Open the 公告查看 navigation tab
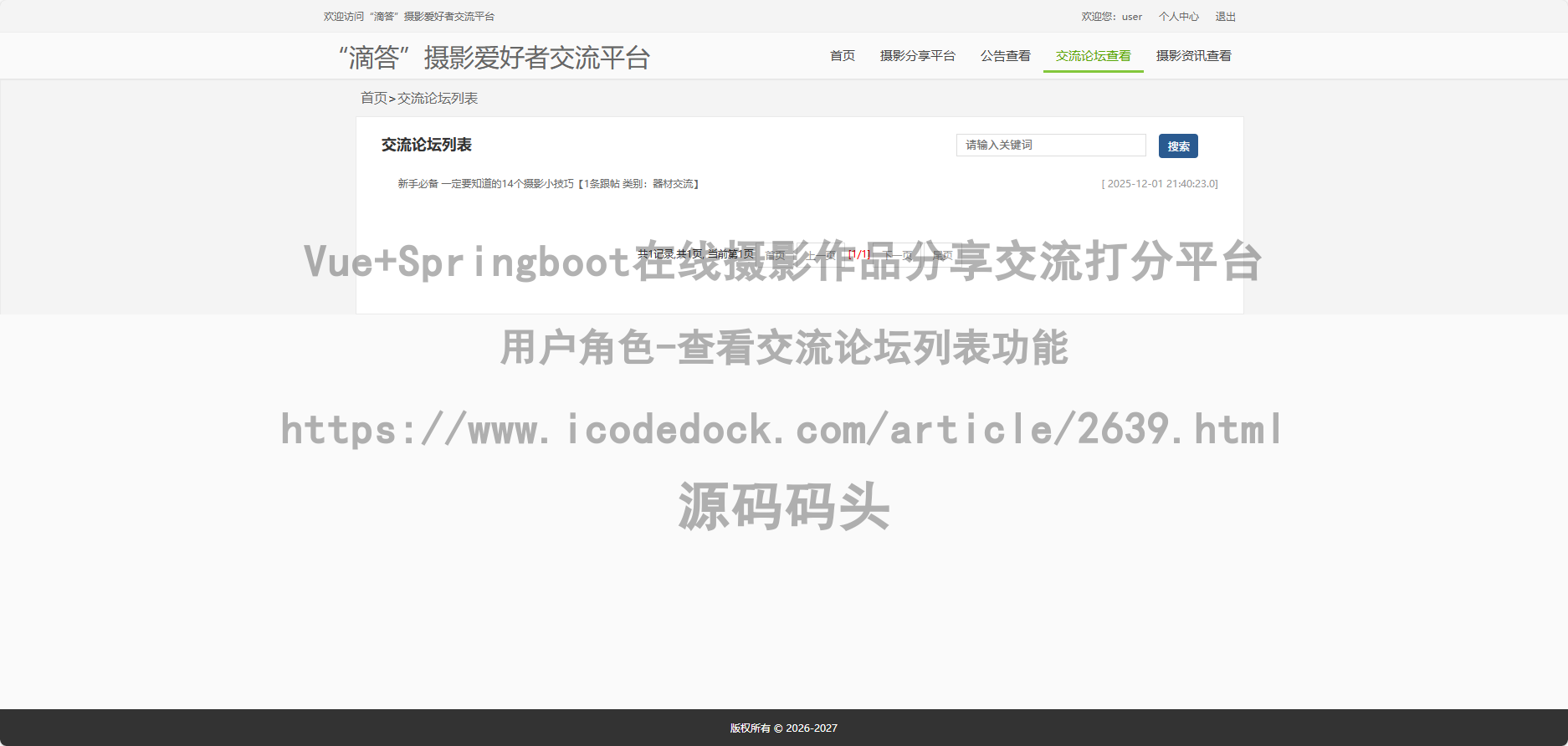Image resolution: width=1568 pixels, height=746 pixels. (1005, 56)
